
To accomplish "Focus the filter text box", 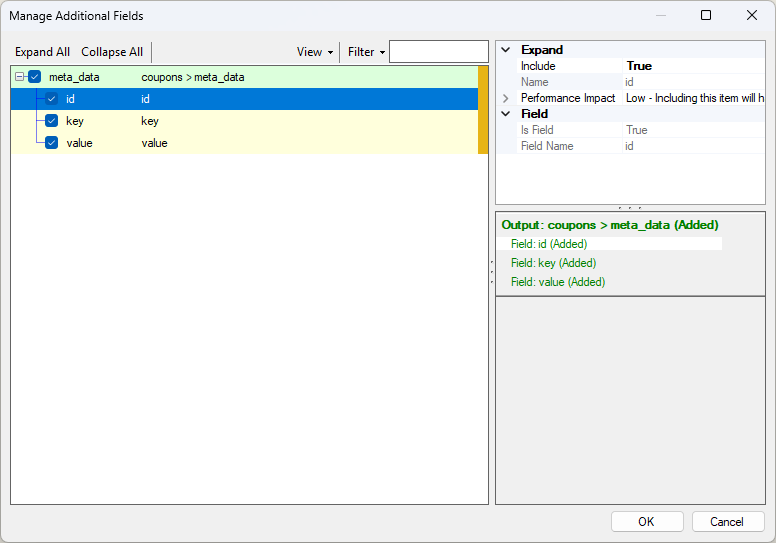I will [438, 51].
